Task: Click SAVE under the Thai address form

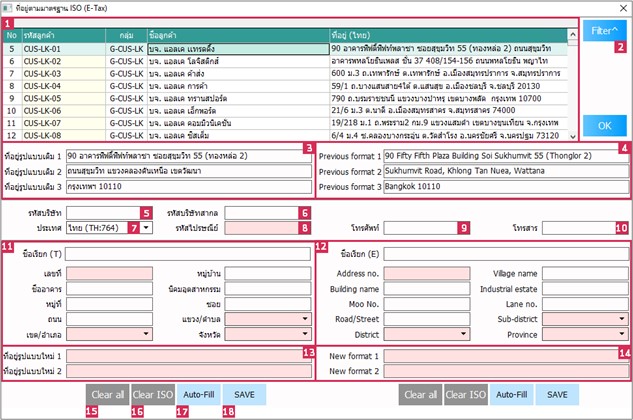Action: 244,395
